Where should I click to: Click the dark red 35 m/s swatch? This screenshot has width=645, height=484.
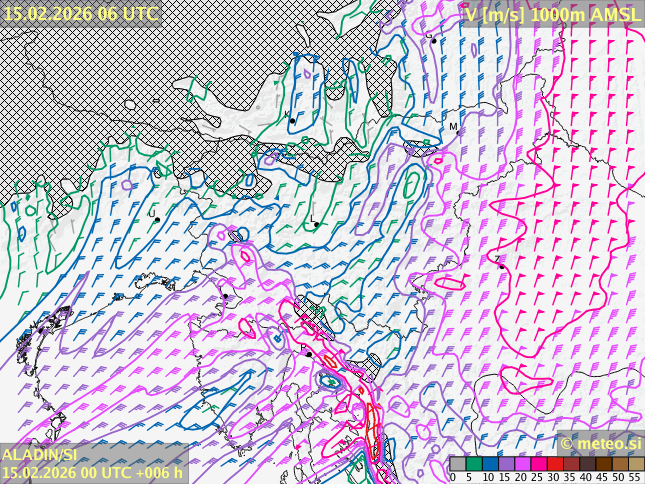[570, 463]
